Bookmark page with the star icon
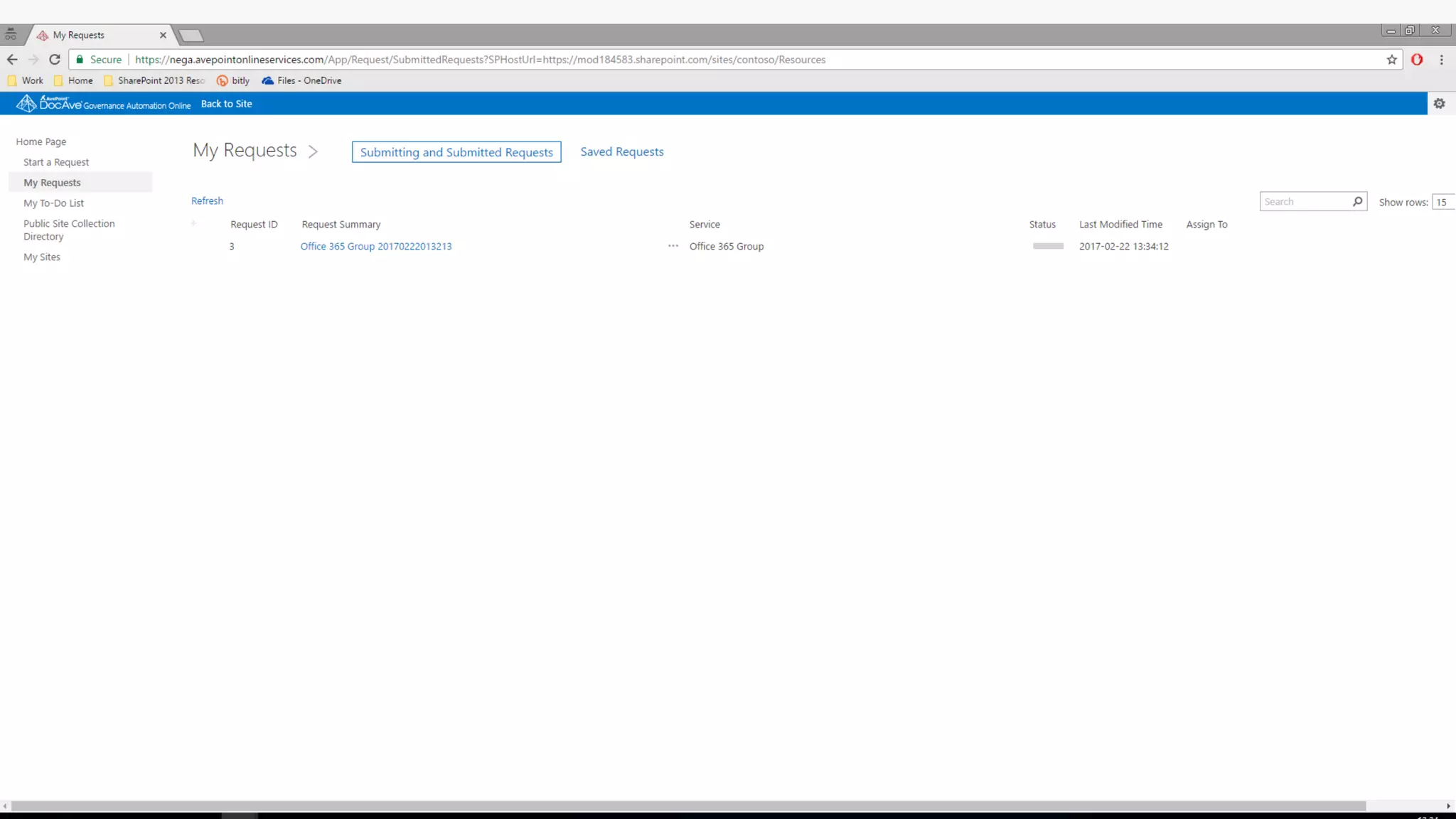The image size is (1456, 819). [x=1391, y=60]
